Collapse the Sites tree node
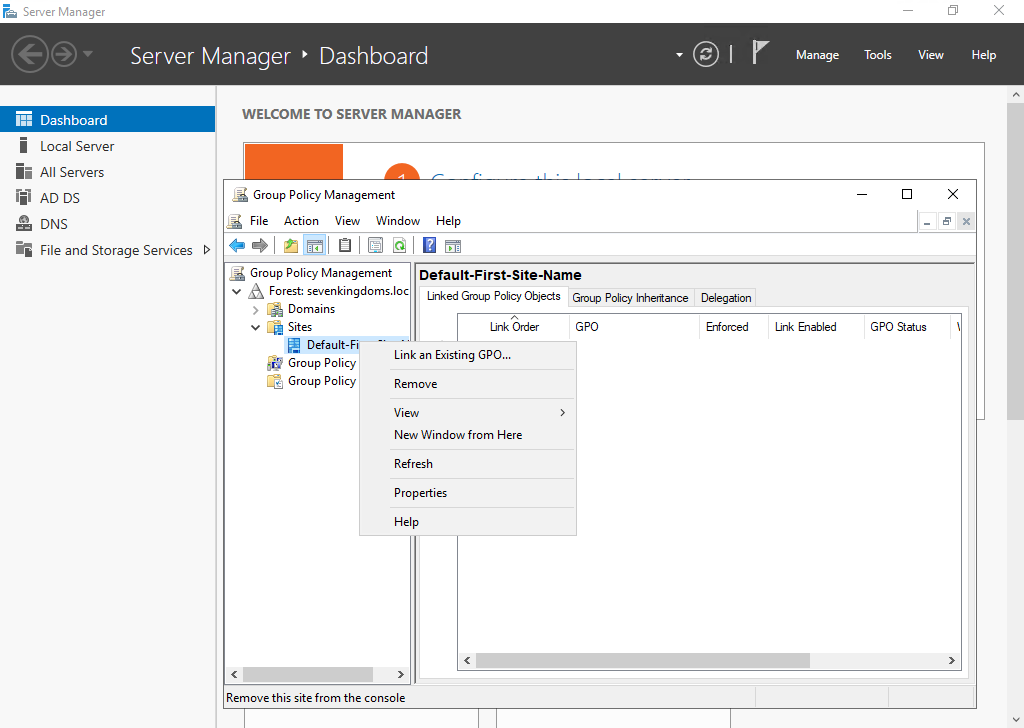Screen dimensions: 1024x728 point(256,328)
